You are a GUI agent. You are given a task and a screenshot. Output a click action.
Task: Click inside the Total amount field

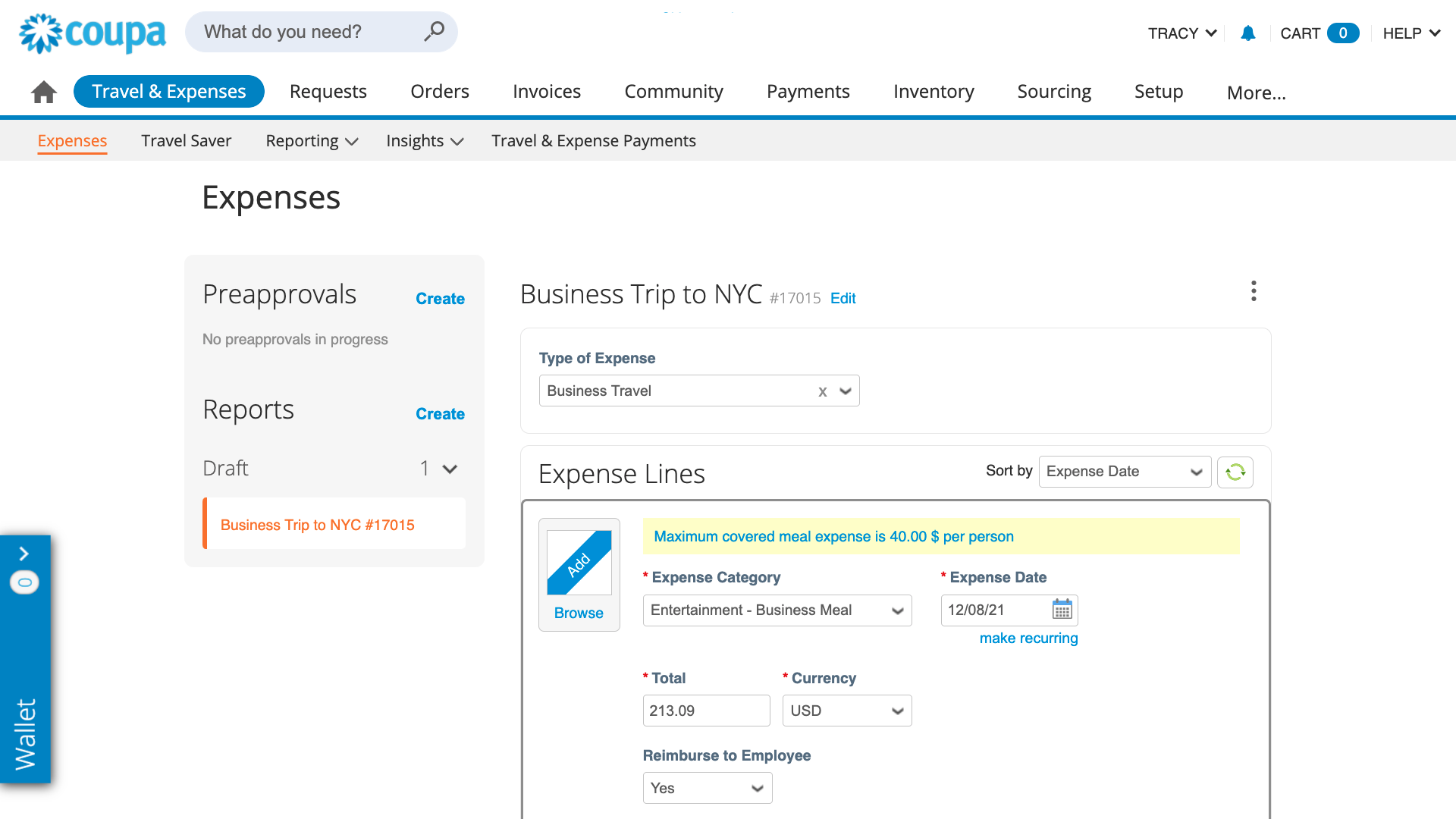pos(705,711)
